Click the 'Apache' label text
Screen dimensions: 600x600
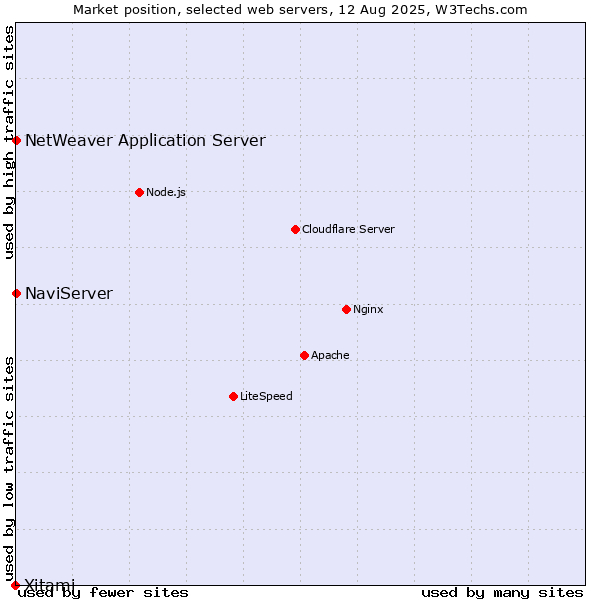(x=330, y=355)
